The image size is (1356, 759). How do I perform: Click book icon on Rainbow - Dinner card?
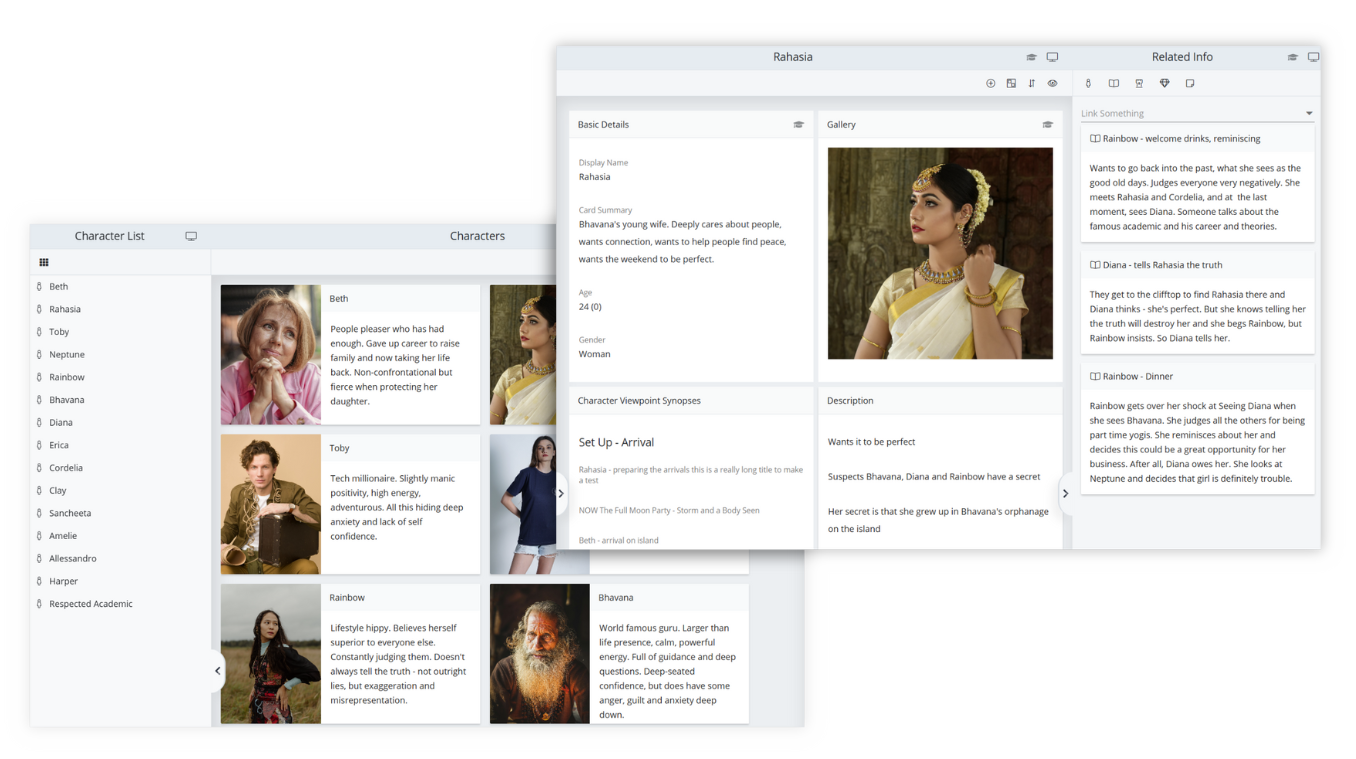click(x=1095, y=376)
